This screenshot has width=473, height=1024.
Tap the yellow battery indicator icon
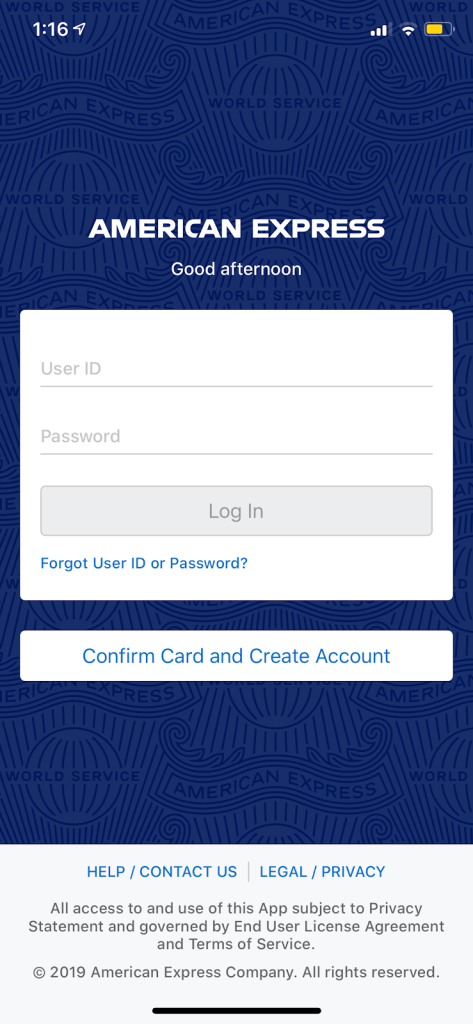tap(438, 29)
